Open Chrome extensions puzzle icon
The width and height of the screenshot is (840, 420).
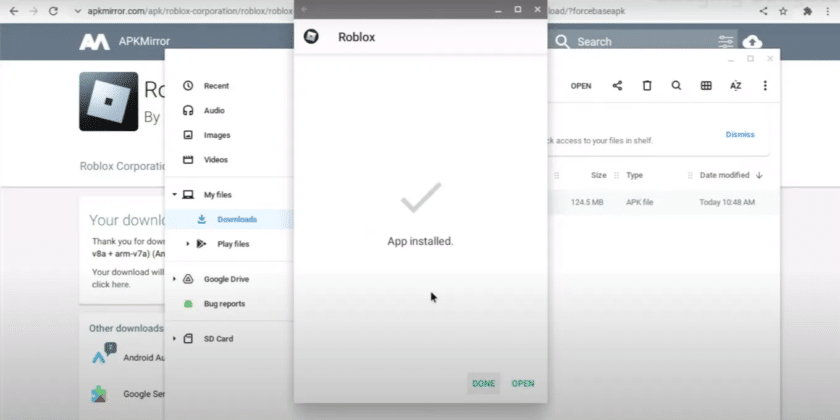coord(807,11)
